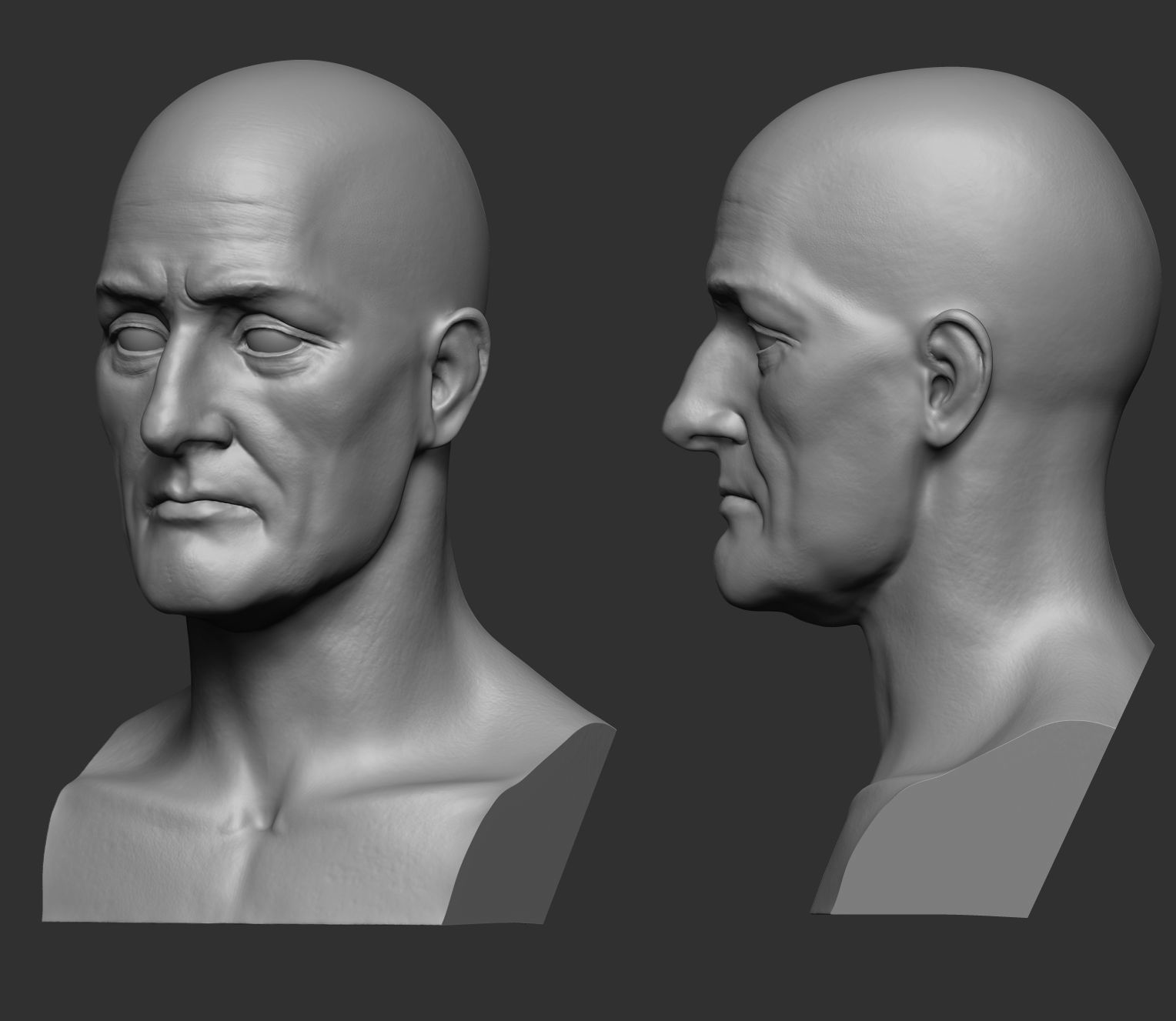This screenshot has width=1176, height=1021.
Task: Select the side profile head sculpt
Action: [x=912, y=492]
